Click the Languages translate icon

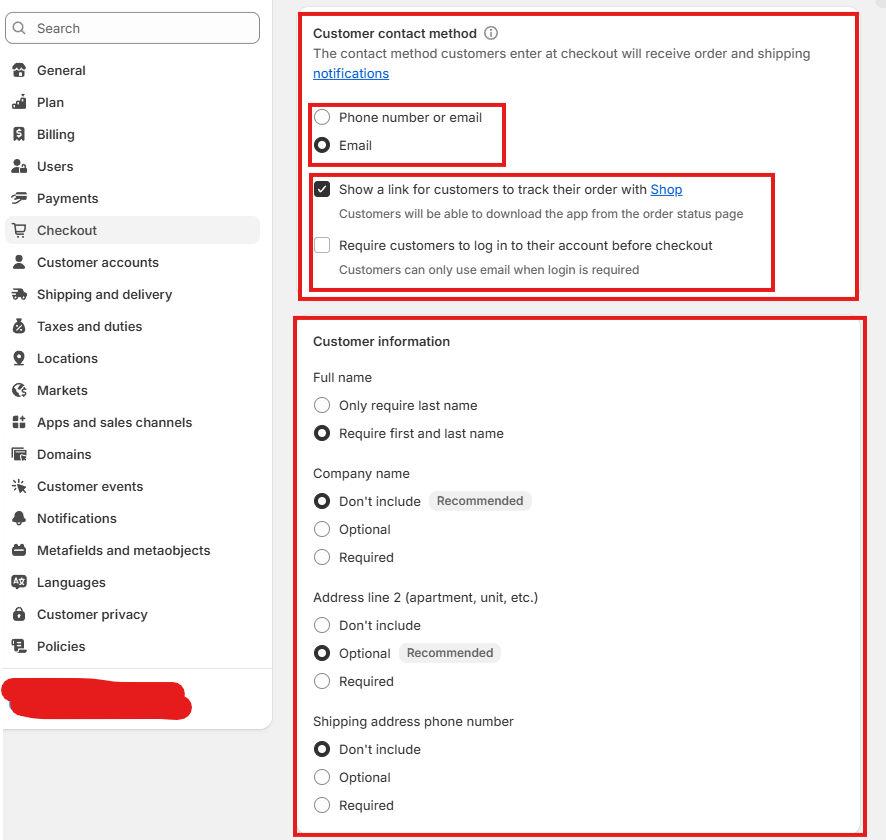(19, 582)
